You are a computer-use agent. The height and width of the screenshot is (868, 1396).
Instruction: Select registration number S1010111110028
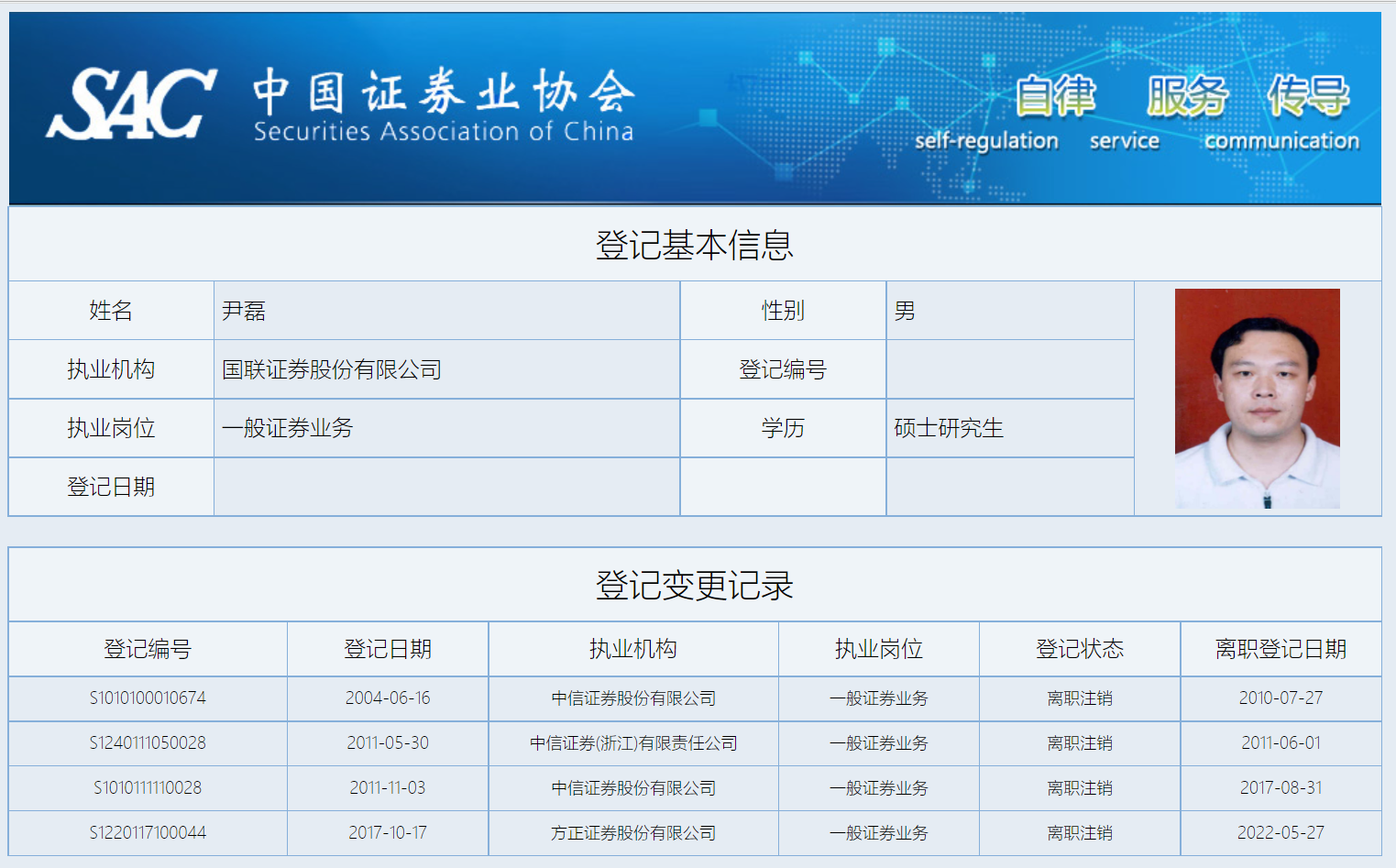(148, 788)
